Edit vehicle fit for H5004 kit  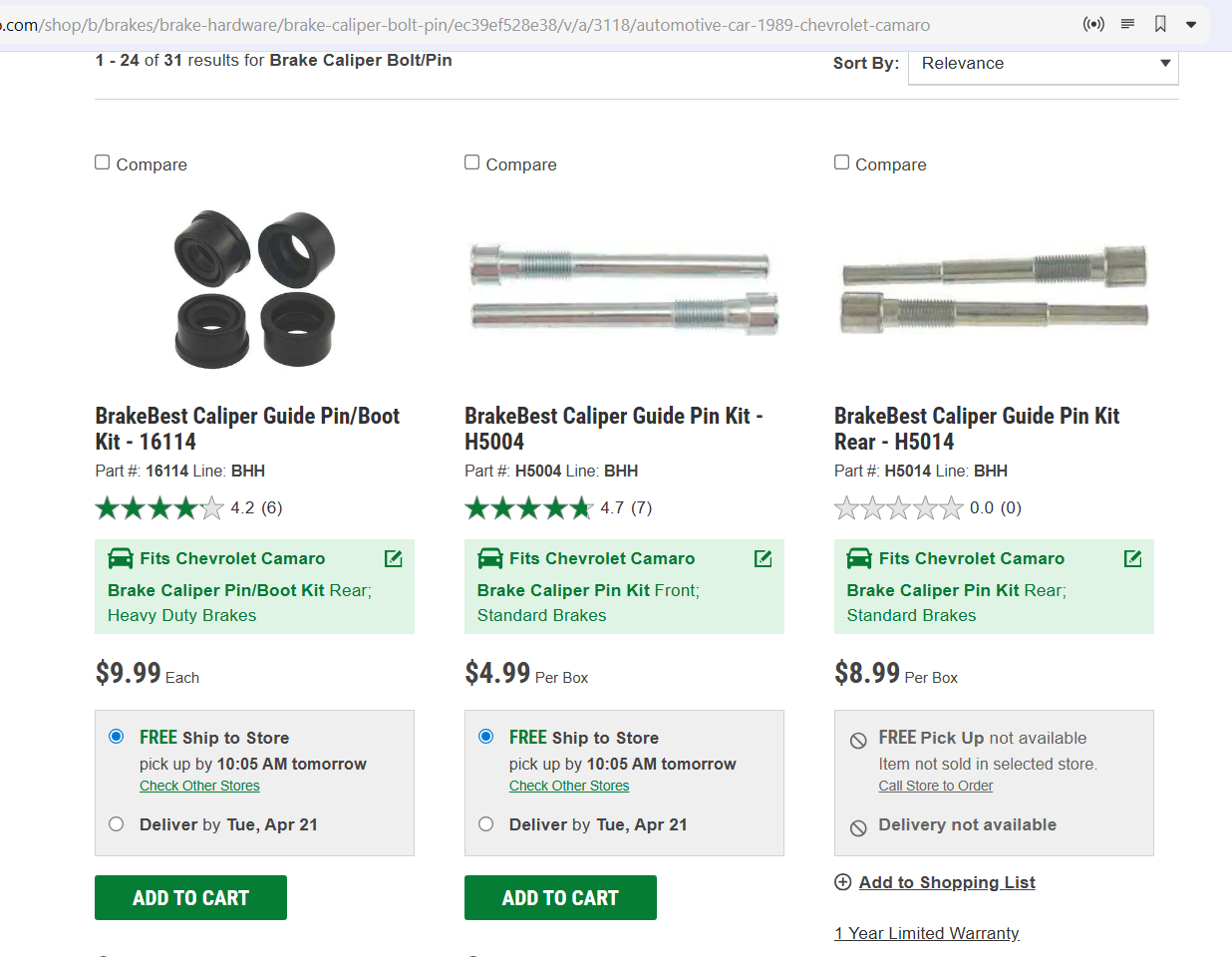[x=764, y=558]
